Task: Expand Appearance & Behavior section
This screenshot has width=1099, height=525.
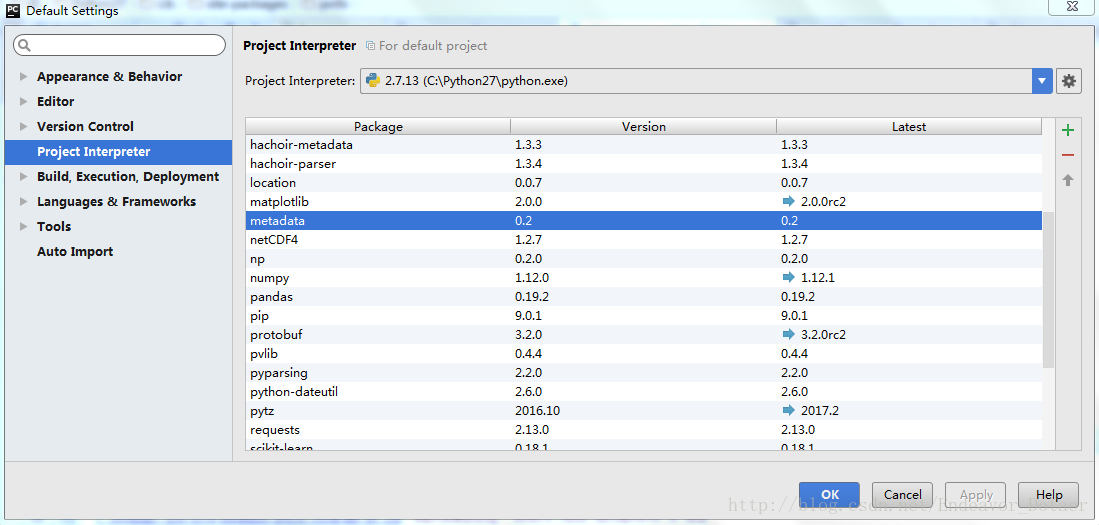Action: click(24, 76)
